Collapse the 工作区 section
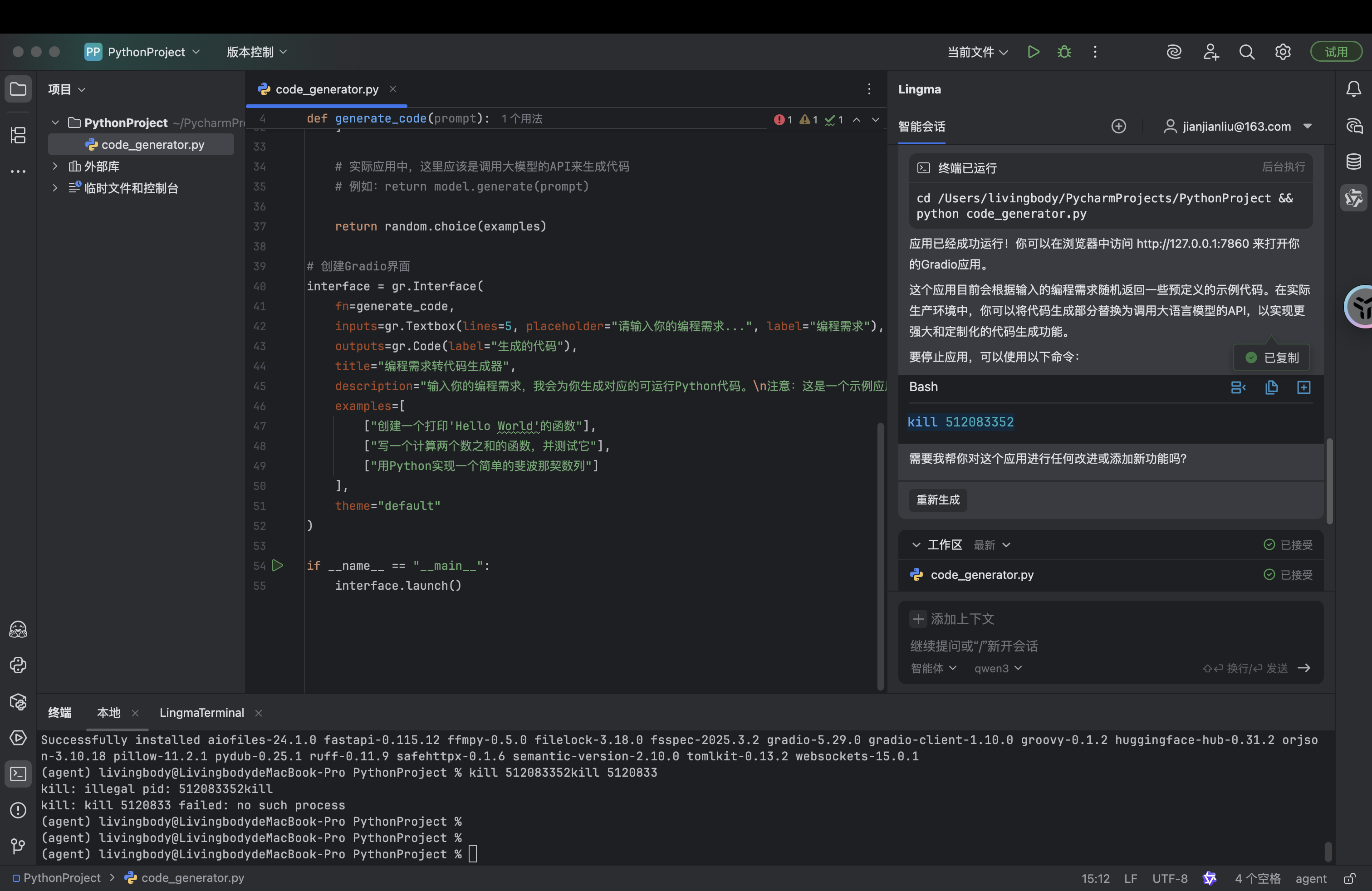This screenshot has height=891, width=1372. tap(916, 545)
